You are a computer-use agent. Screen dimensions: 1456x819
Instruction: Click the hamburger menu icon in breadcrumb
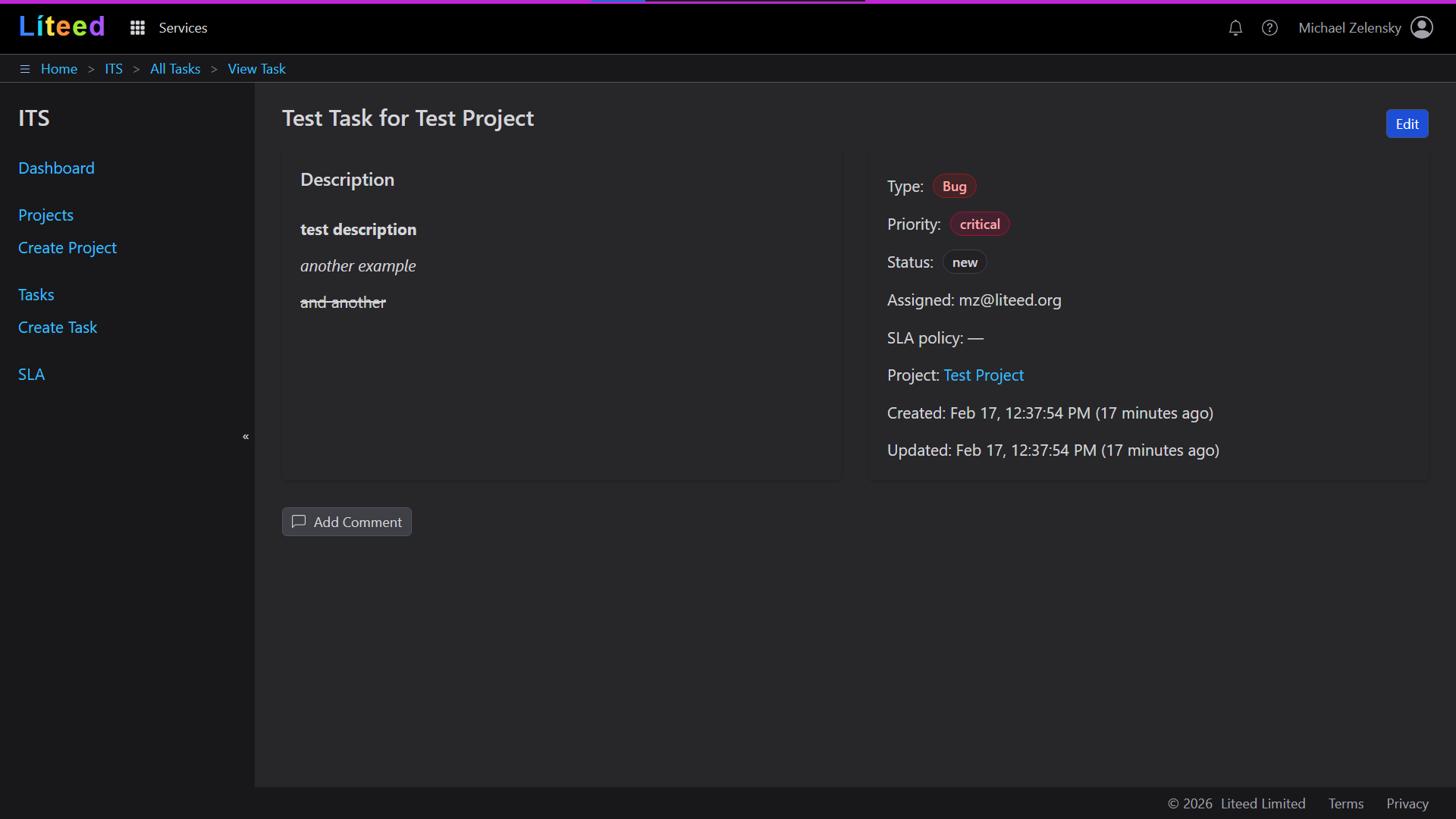[x=25, y=69]
